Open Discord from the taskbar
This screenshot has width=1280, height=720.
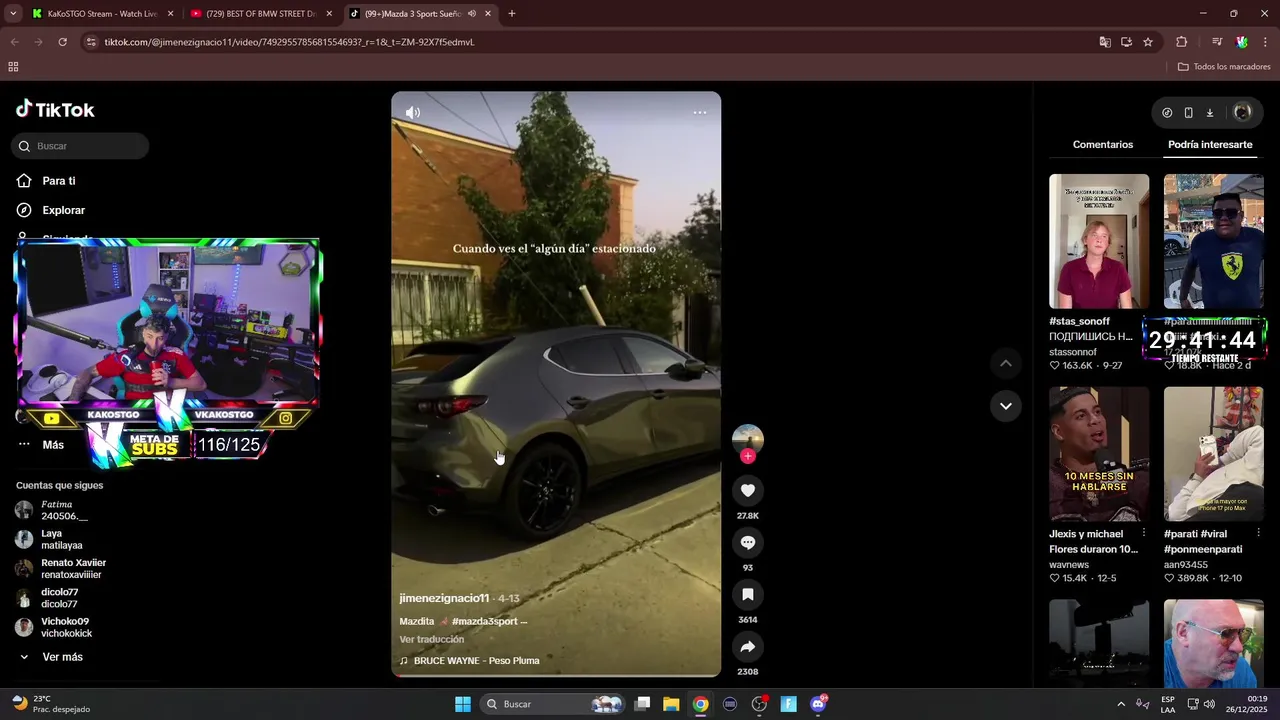[819, 704]
